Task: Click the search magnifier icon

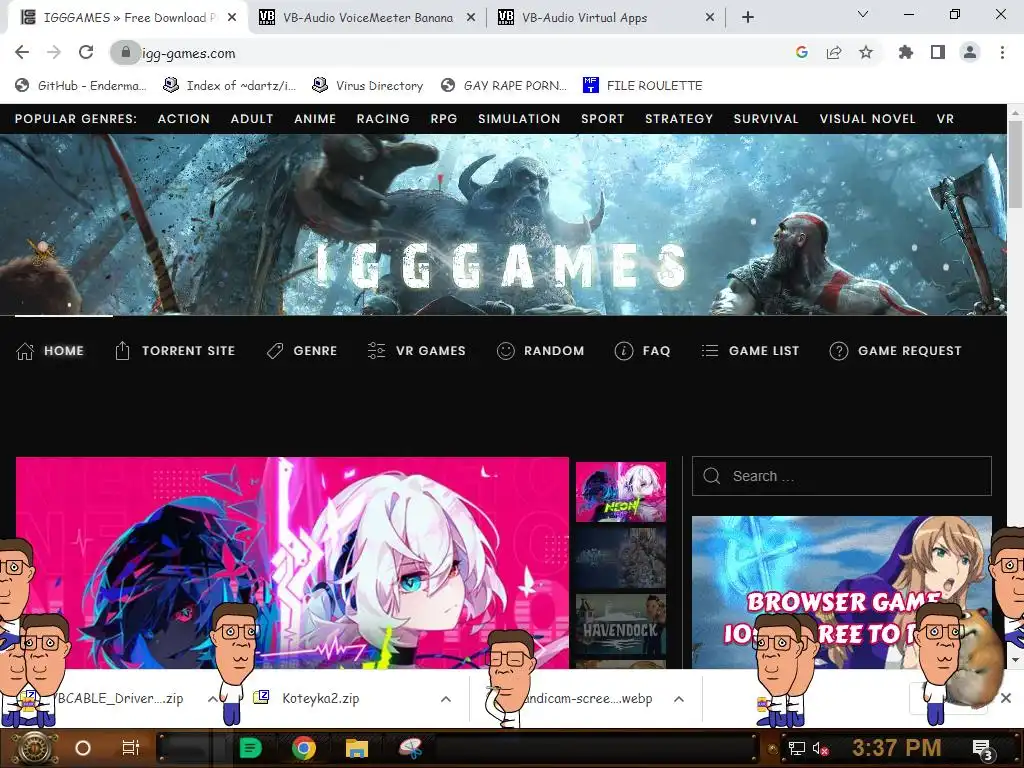Action: tap(712, 476)
